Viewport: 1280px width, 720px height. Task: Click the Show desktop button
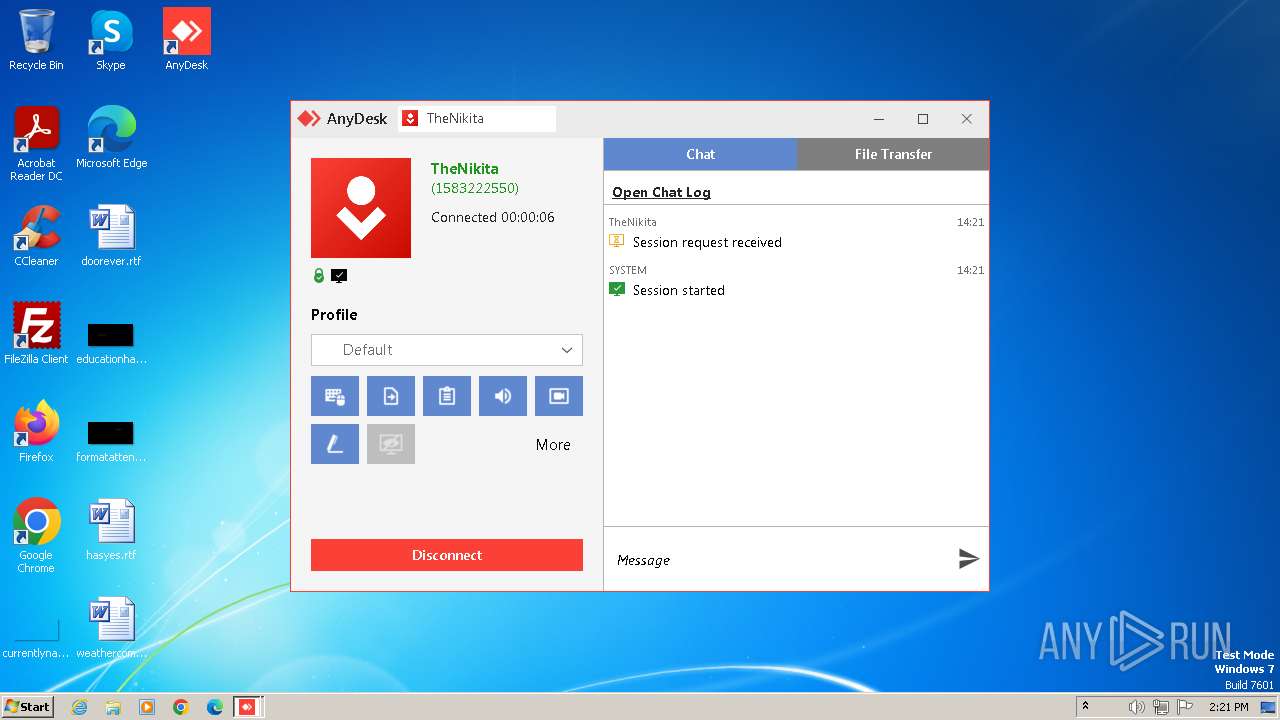[1268, 707]
